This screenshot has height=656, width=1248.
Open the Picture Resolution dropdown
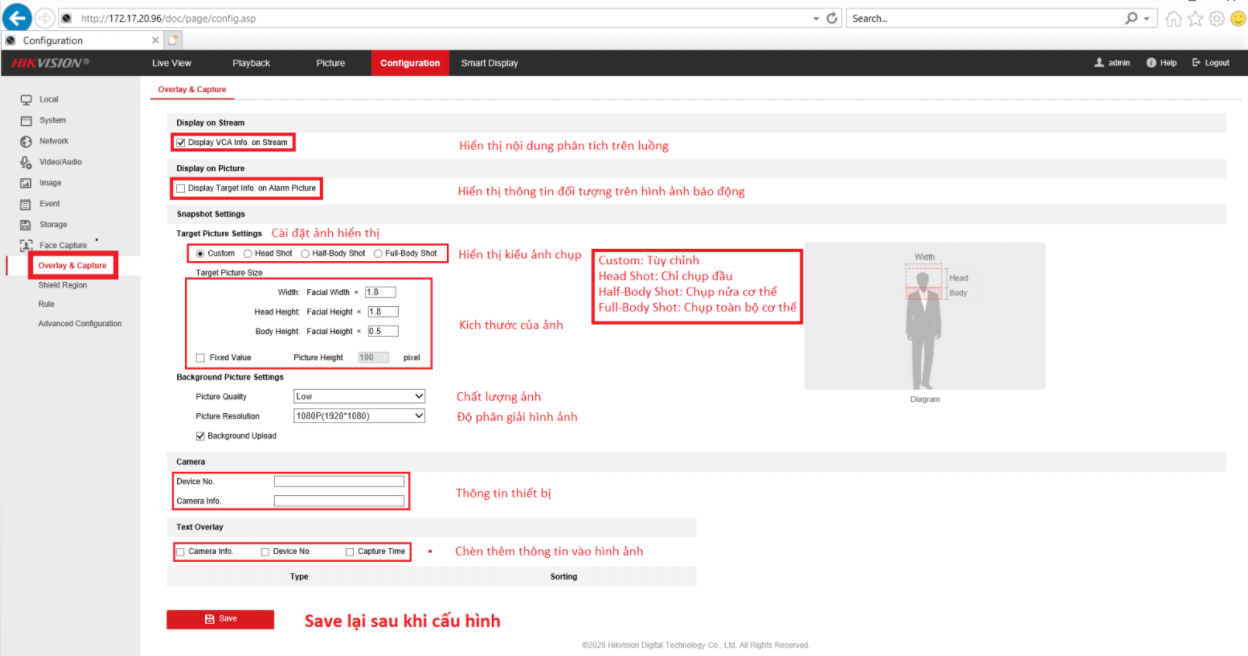[359, 415]
